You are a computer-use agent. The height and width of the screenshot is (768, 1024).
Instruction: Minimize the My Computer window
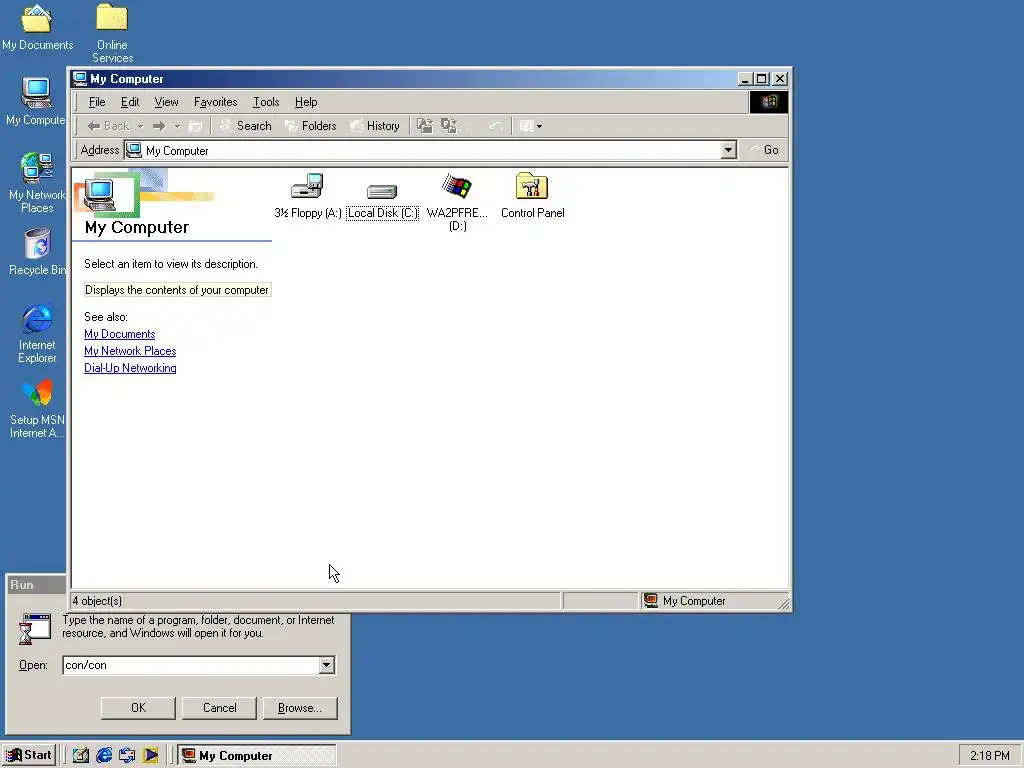745,78
